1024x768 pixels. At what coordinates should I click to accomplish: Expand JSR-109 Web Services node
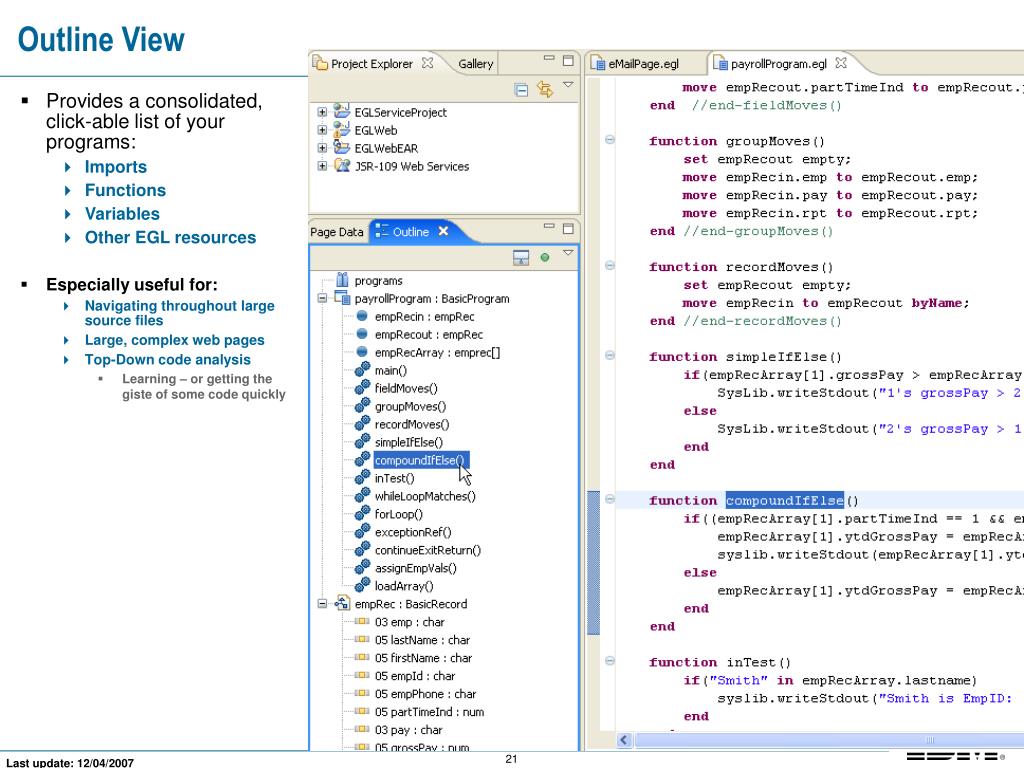(322, 166)
